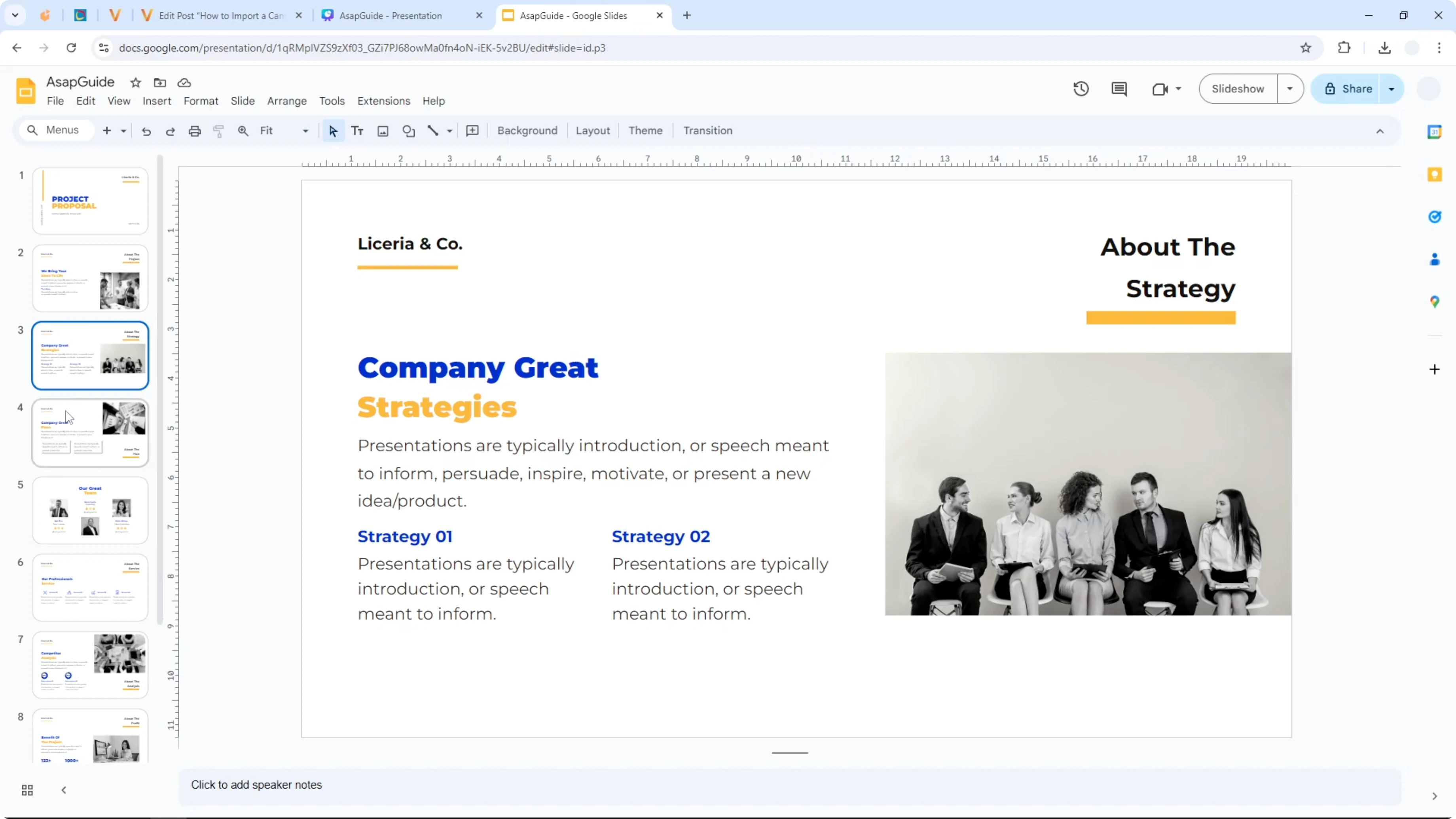Click the Transition button
This screenshot has width=1456, height=819.
click(x=708, y=131)
